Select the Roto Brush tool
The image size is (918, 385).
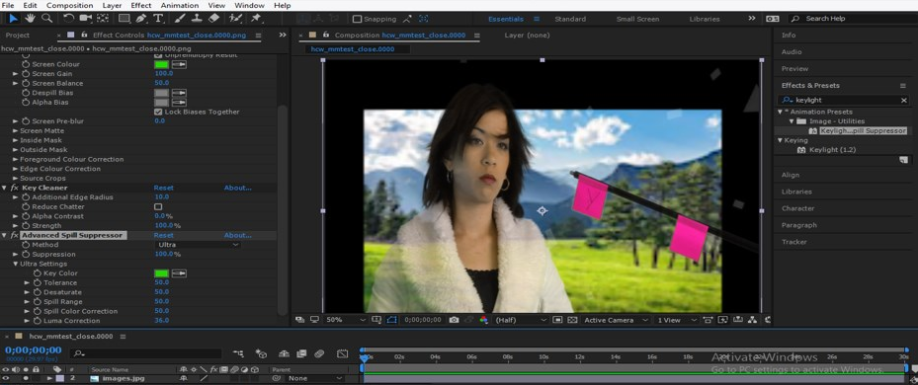[235, 19]
